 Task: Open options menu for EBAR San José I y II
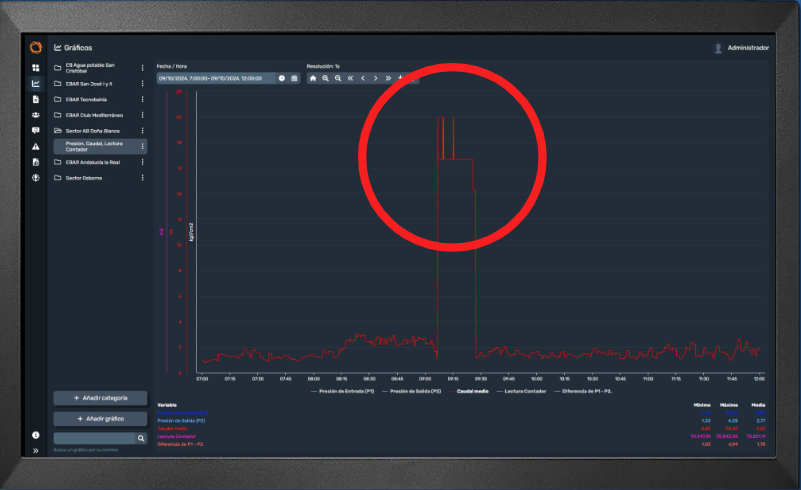coord(143,84)
